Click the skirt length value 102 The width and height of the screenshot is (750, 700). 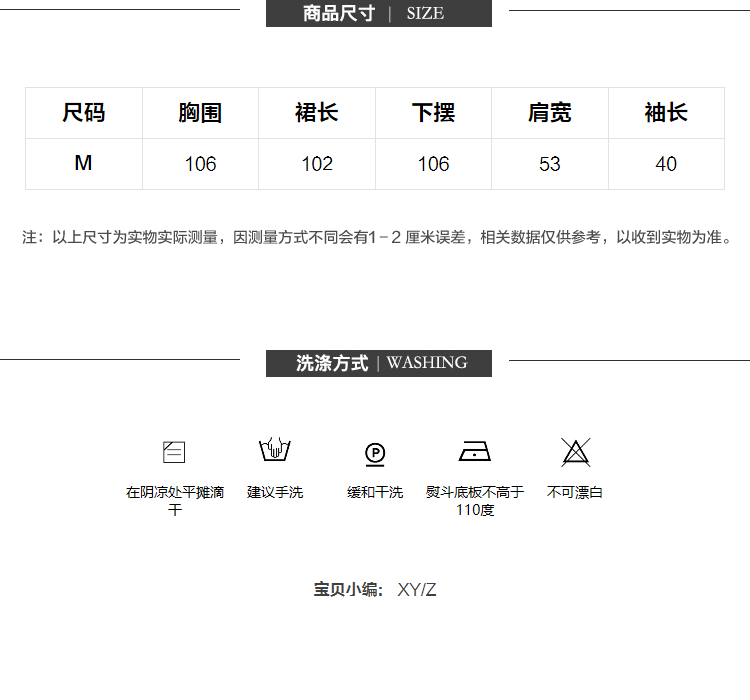point(317,164)
